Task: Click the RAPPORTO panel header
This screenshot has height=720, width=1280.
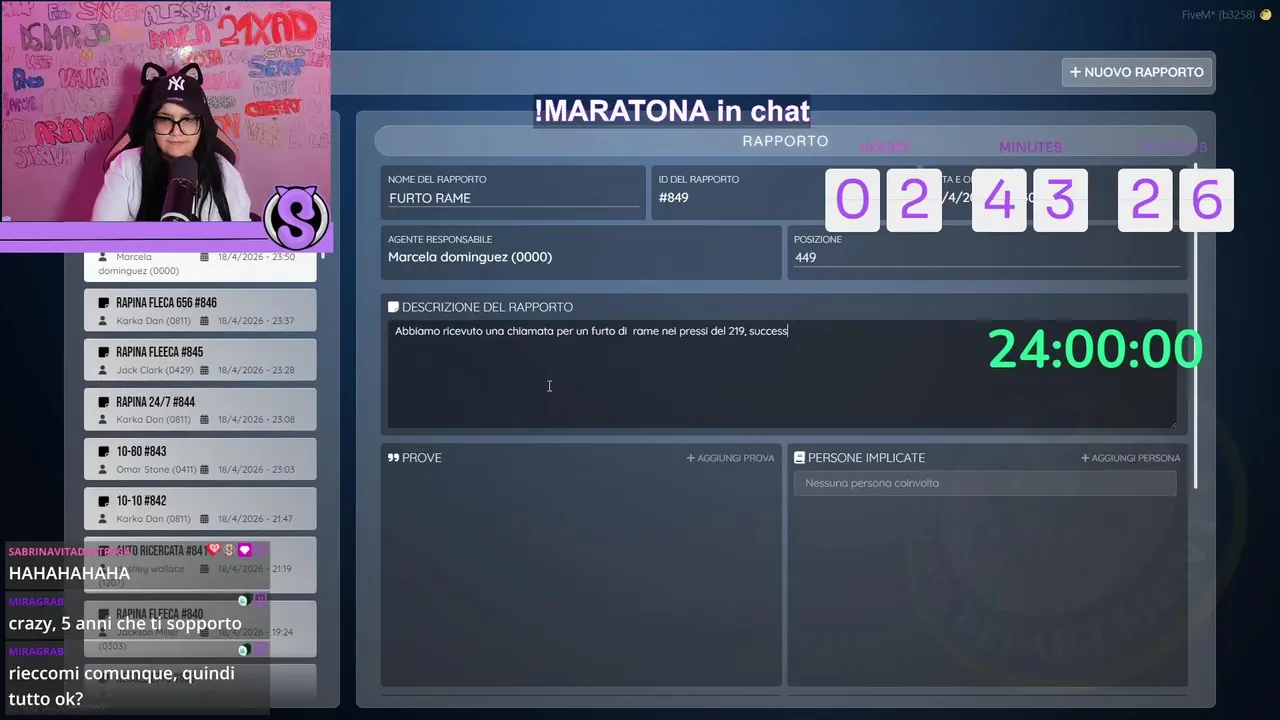Action: pos(785,141)
